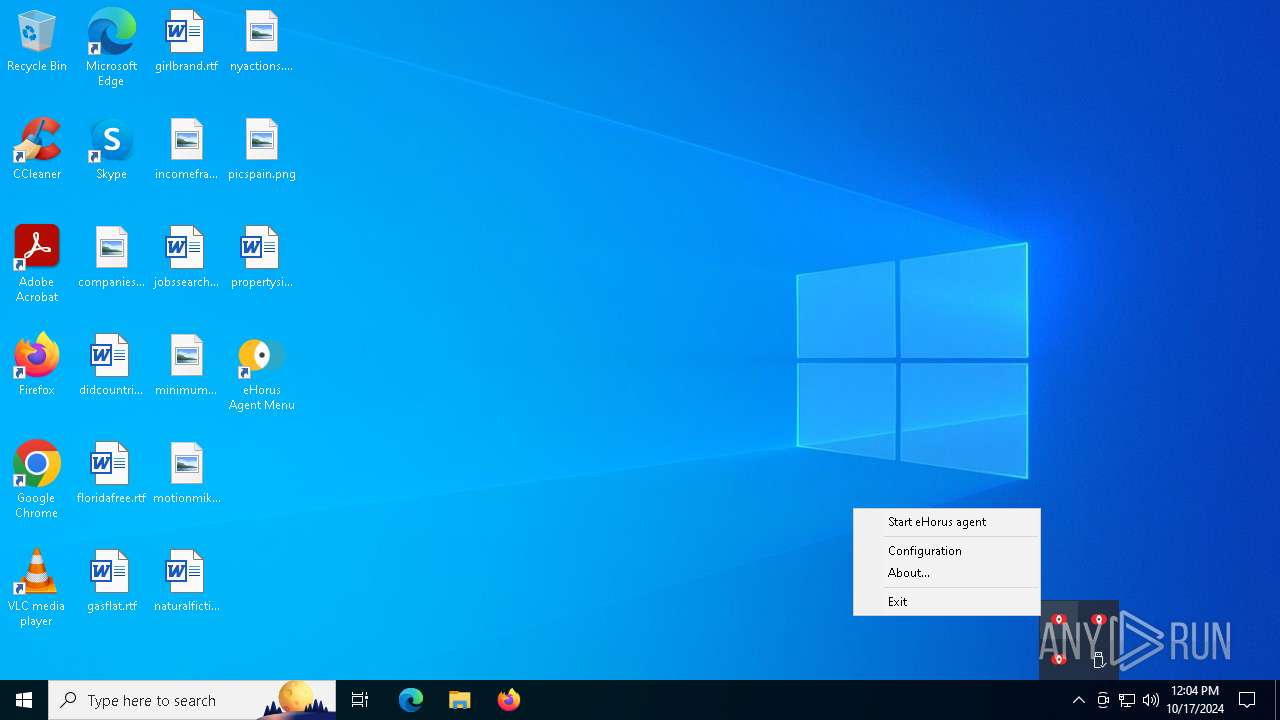
Task: Select nyactions image file icon
Action: tap(261, 42)
